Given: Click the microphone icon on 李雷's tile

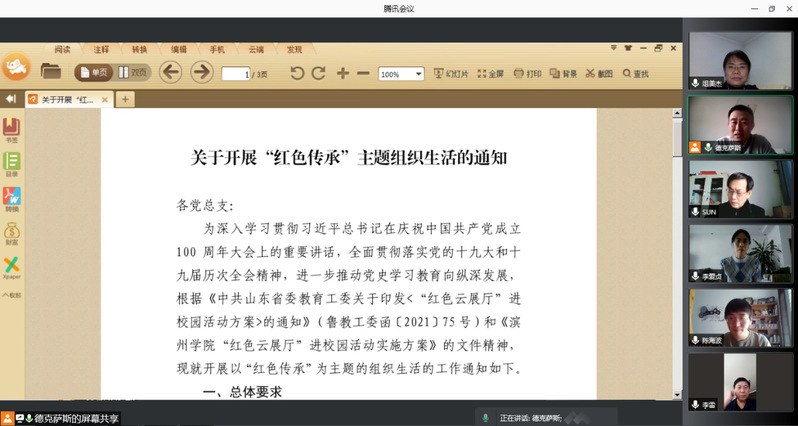Looking at the screenshot, I should 695,405.
